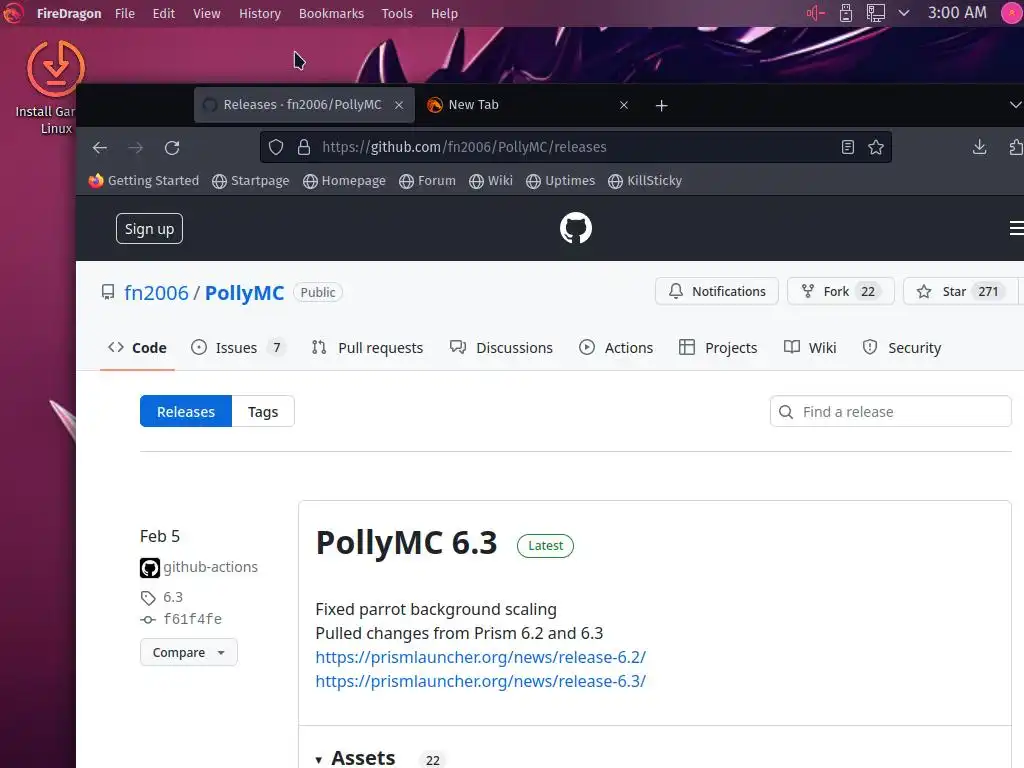Open the Garuda dragon logo menu
The width and height of the screenshot is (1024, 768).
[x=12, y=13]
